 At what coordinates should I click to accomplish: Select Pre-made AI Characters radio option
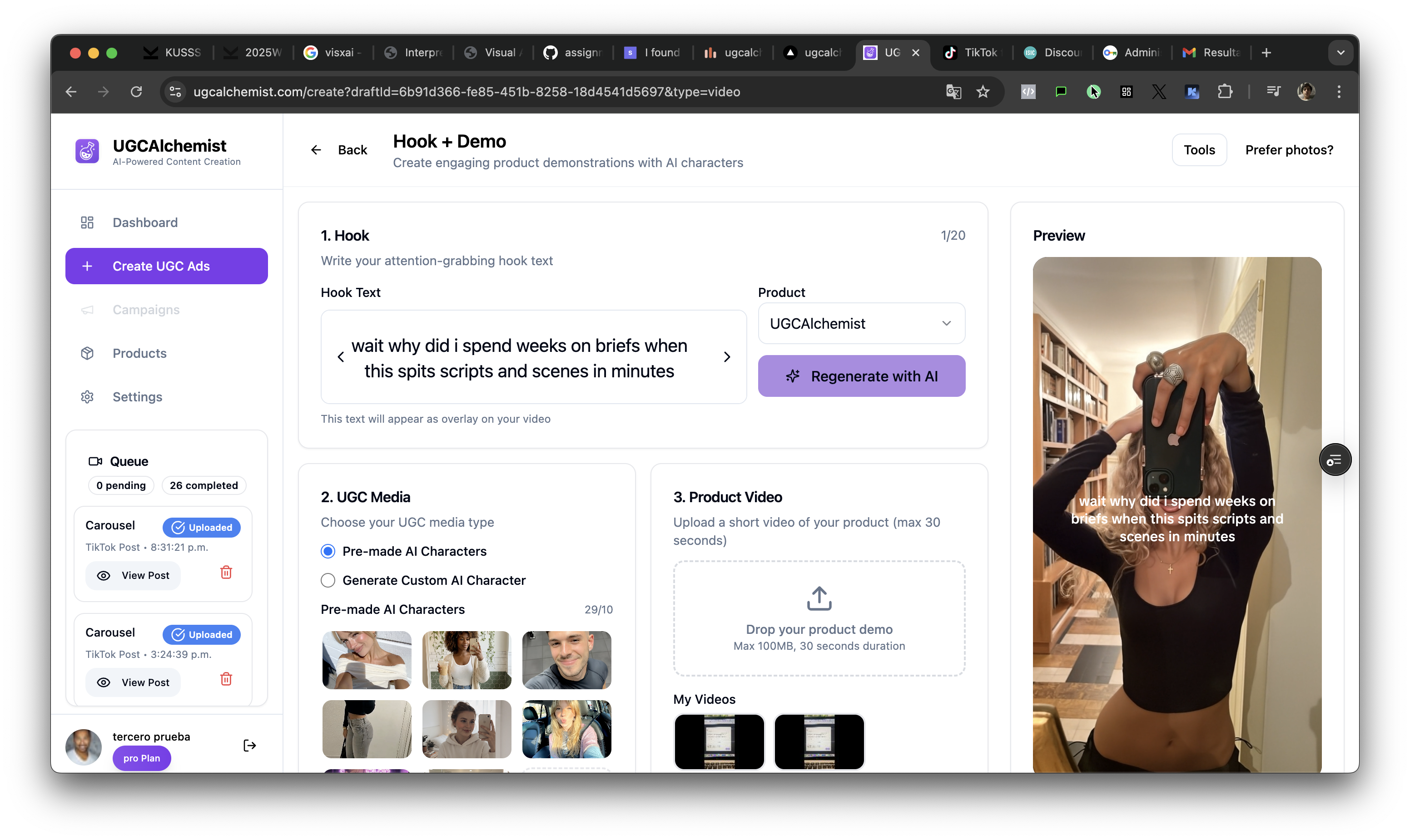coord(328,551)
